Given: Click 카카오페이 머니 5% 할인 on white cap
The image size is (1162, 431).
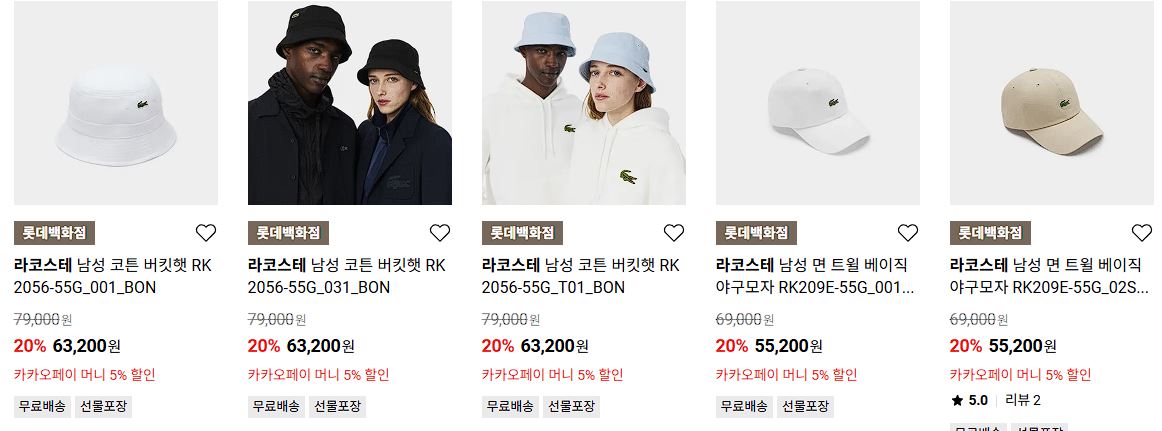Looking at the screenshot, I should (786, 375).
